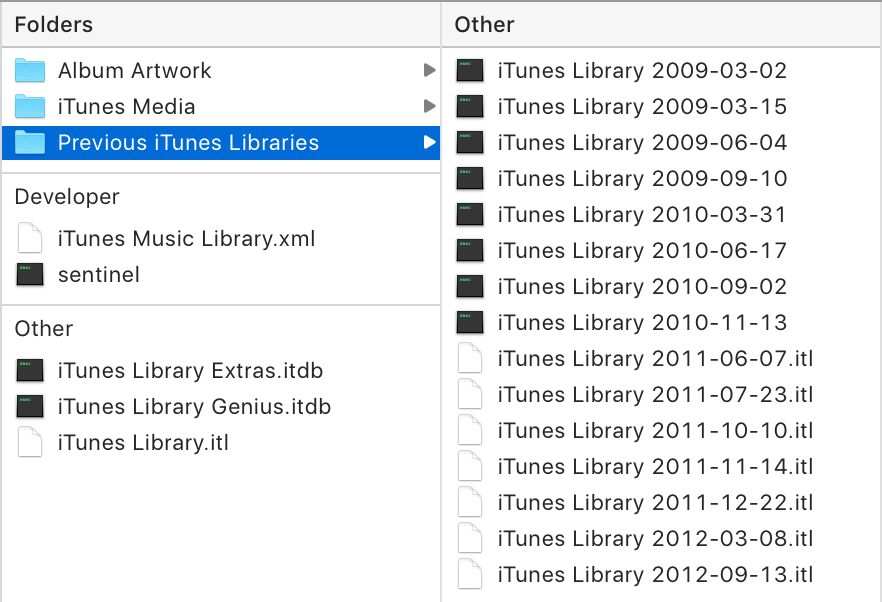
Task: Expand Album Artwork with its disclosure arrow
Action: coord(429,70)
